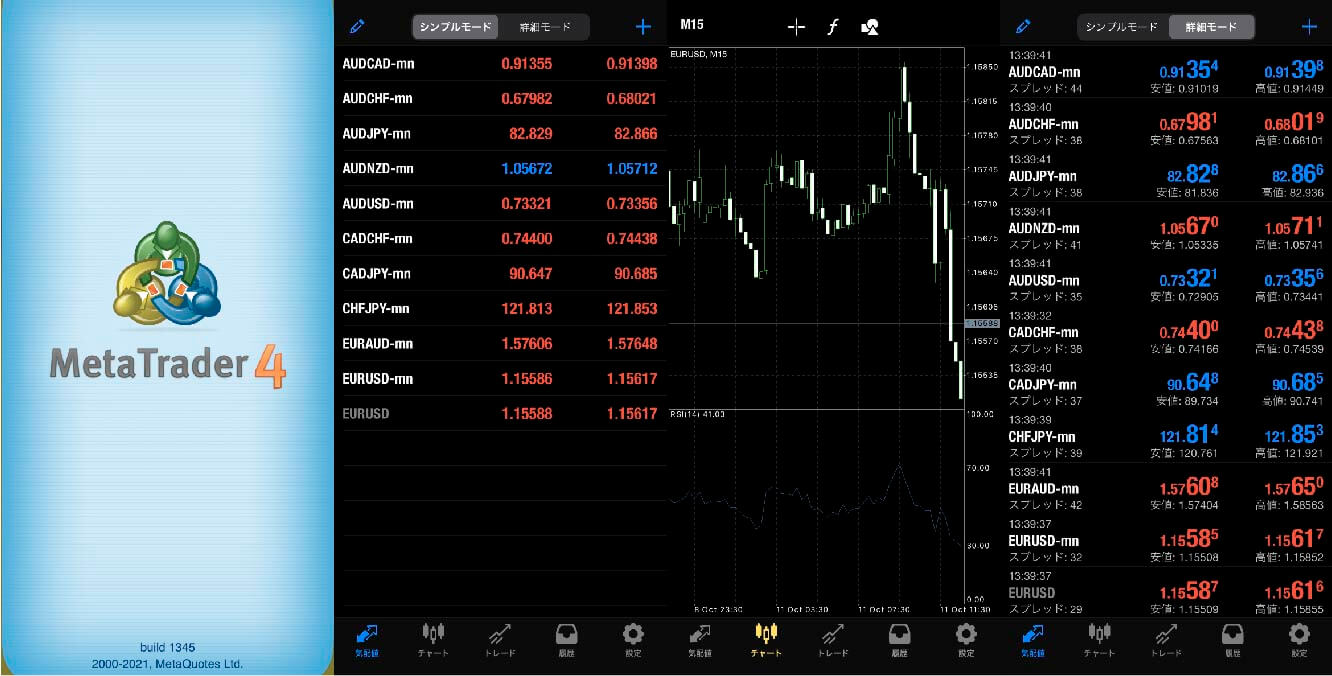Tap the MetaTrader 4 splash logo
This screenshot has width=1332, height=676.
[x=167, y=305]
